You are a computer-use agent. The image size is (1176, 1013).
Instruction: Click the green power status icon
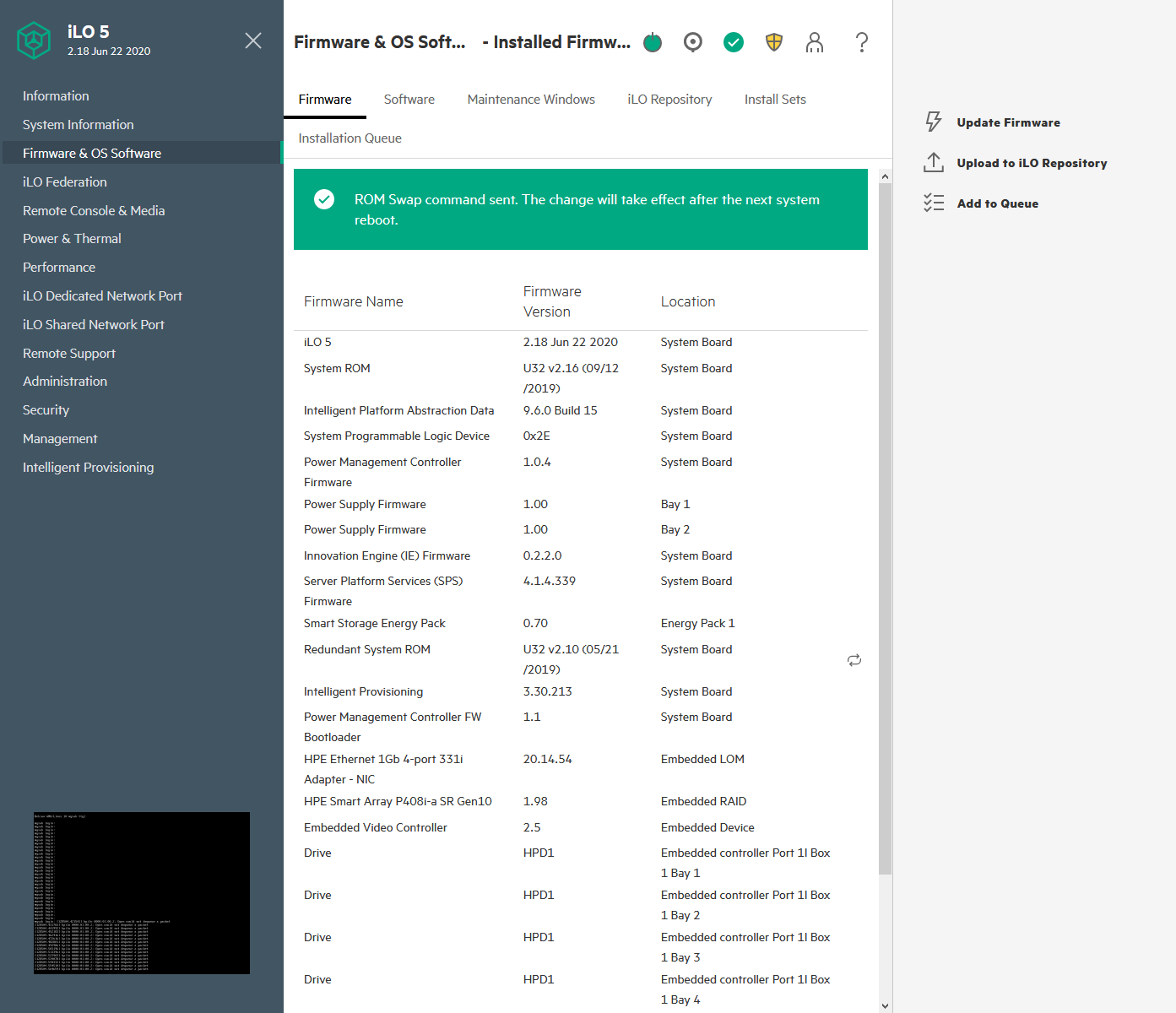(653, 42)
